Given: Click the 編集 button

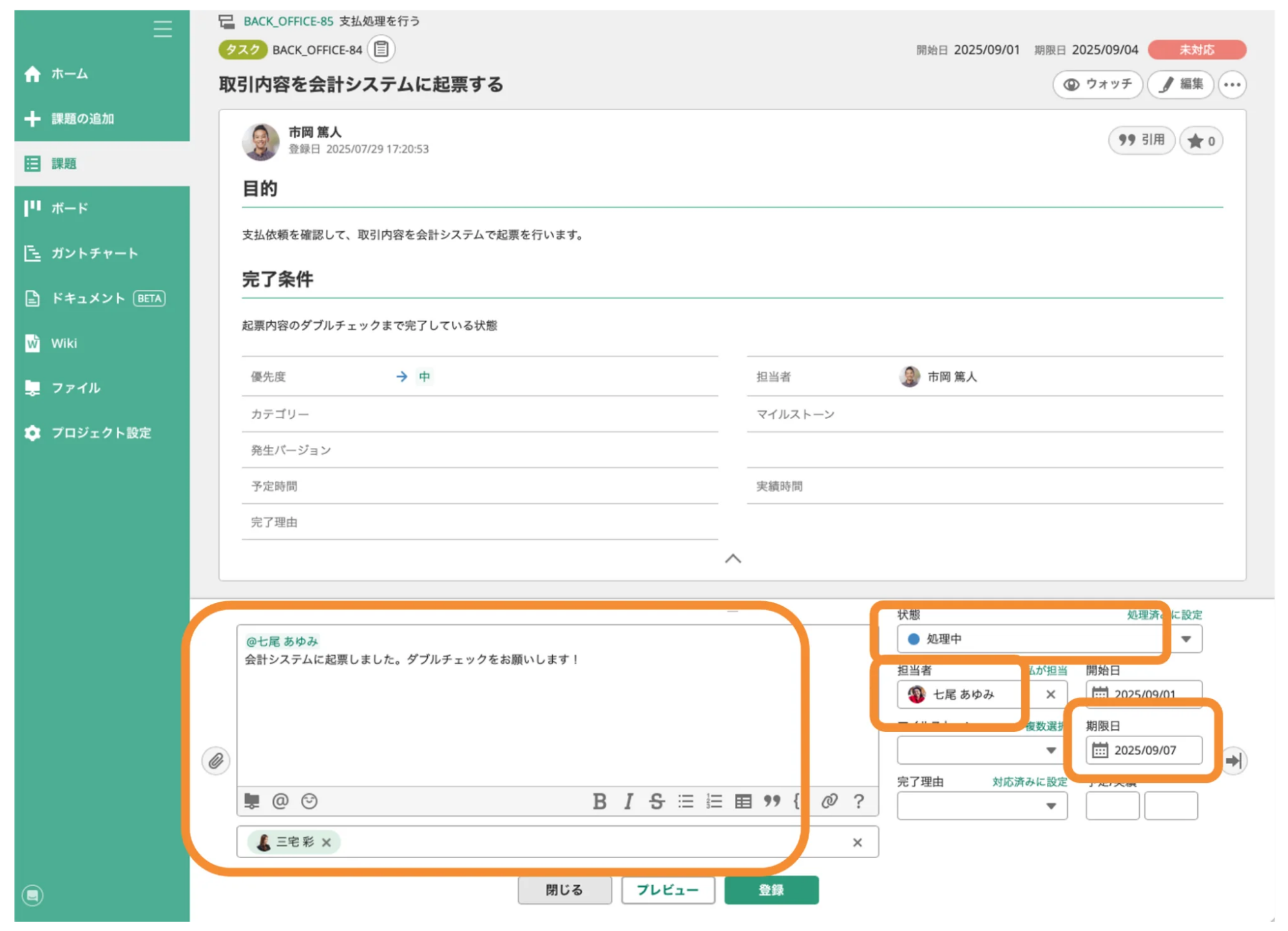Looking at the screenshot, I should 1180,84.
